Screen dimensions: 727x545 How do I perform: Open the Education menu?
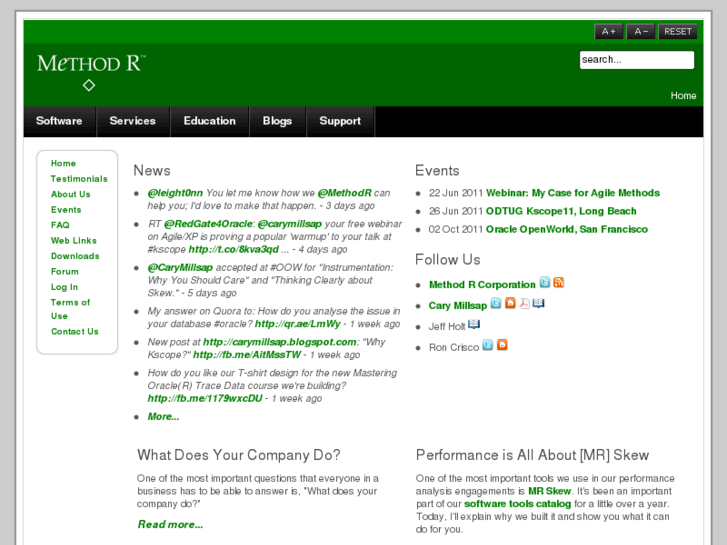tap(209, 121)
